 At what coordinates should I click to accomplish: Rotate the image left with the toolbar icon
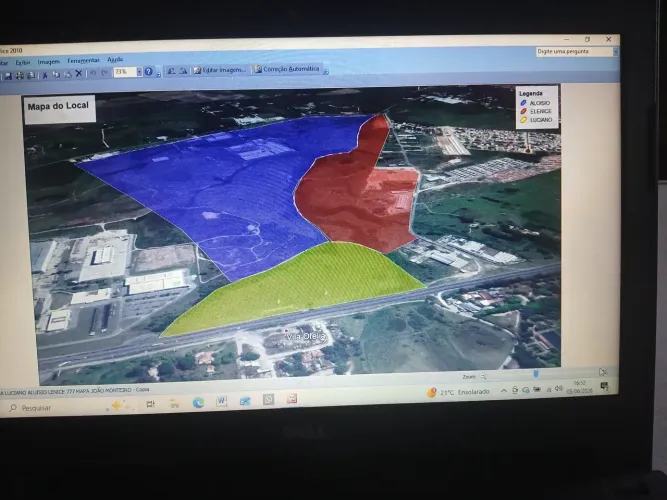point(171,71)
